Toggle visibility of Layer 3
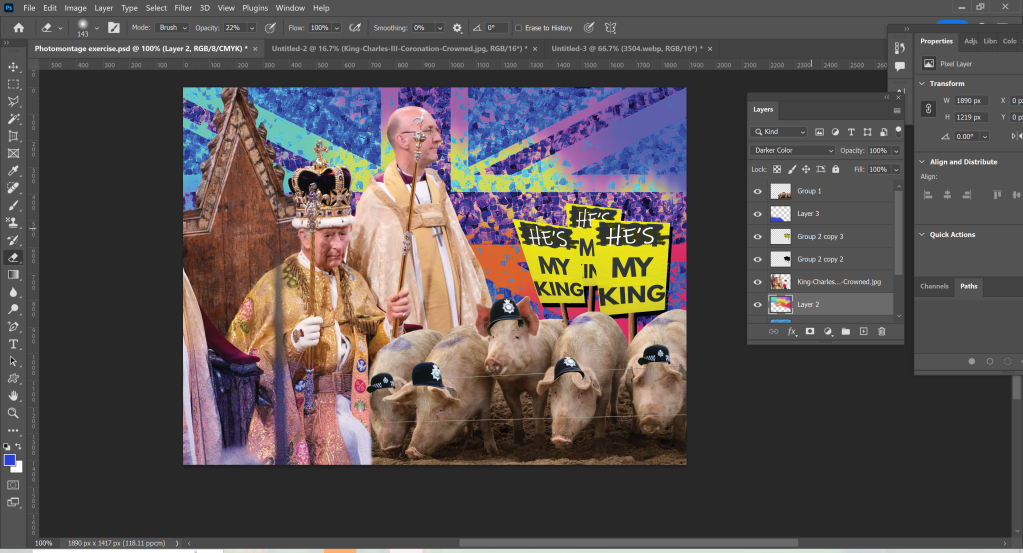1023x553 pixels. pyautogui.click(x=757, y=214)
